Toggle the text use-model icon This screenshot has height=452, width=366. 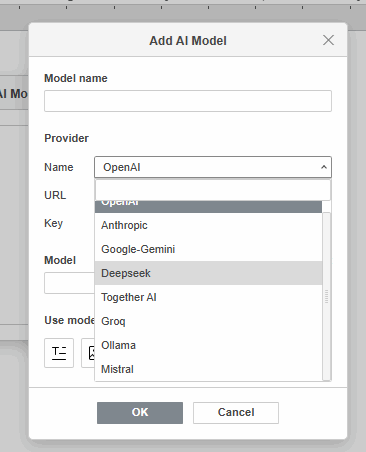[x=59, y=353]
